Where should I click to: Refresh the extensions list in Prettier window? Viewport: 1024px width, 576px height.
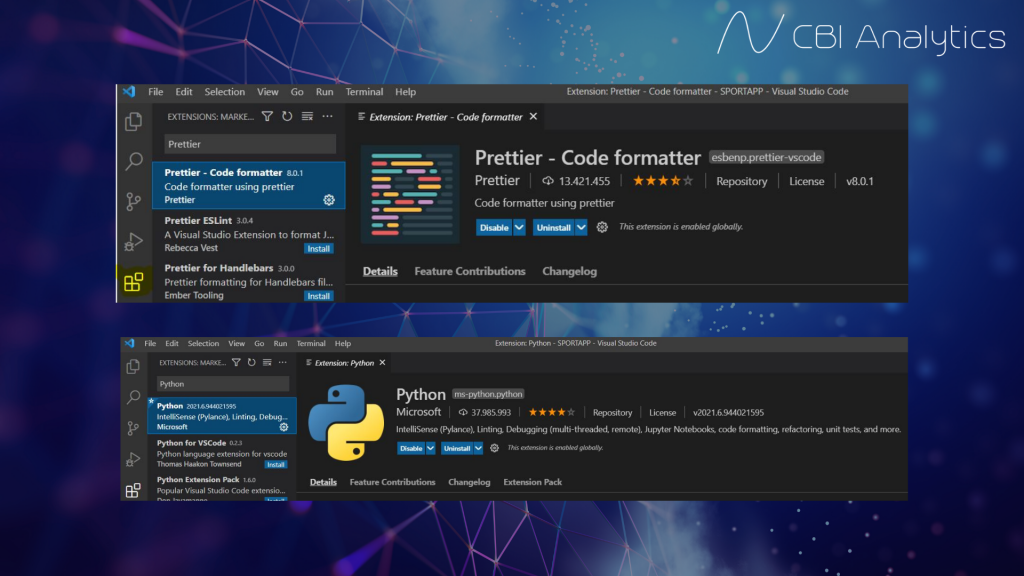coord(287,116)
